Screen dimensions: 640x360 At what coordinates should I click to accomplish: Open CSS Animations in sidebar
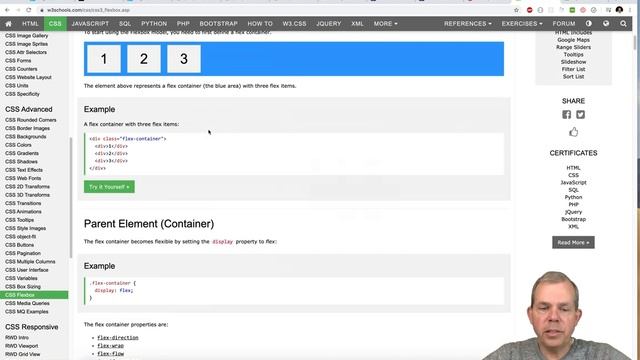click(x=23, y=211)
